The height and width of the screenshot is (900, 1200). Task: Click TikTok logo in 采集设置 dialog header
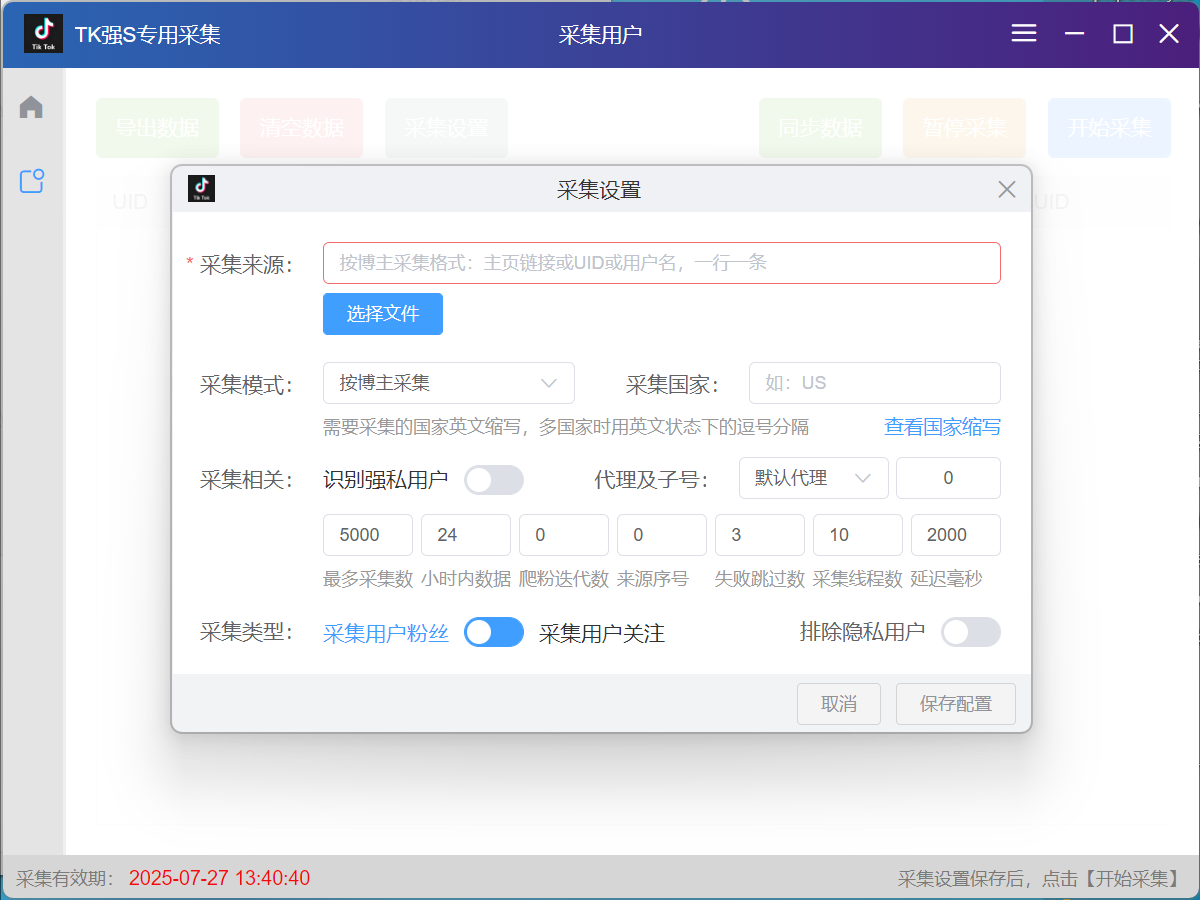click(x=202, y=189)
